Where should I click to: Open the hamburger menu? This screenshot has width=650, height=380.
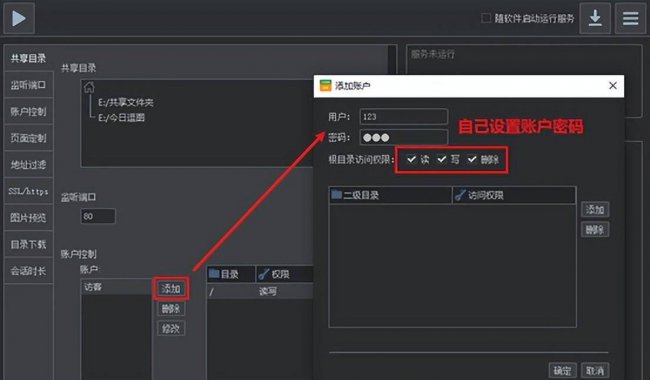630,18
